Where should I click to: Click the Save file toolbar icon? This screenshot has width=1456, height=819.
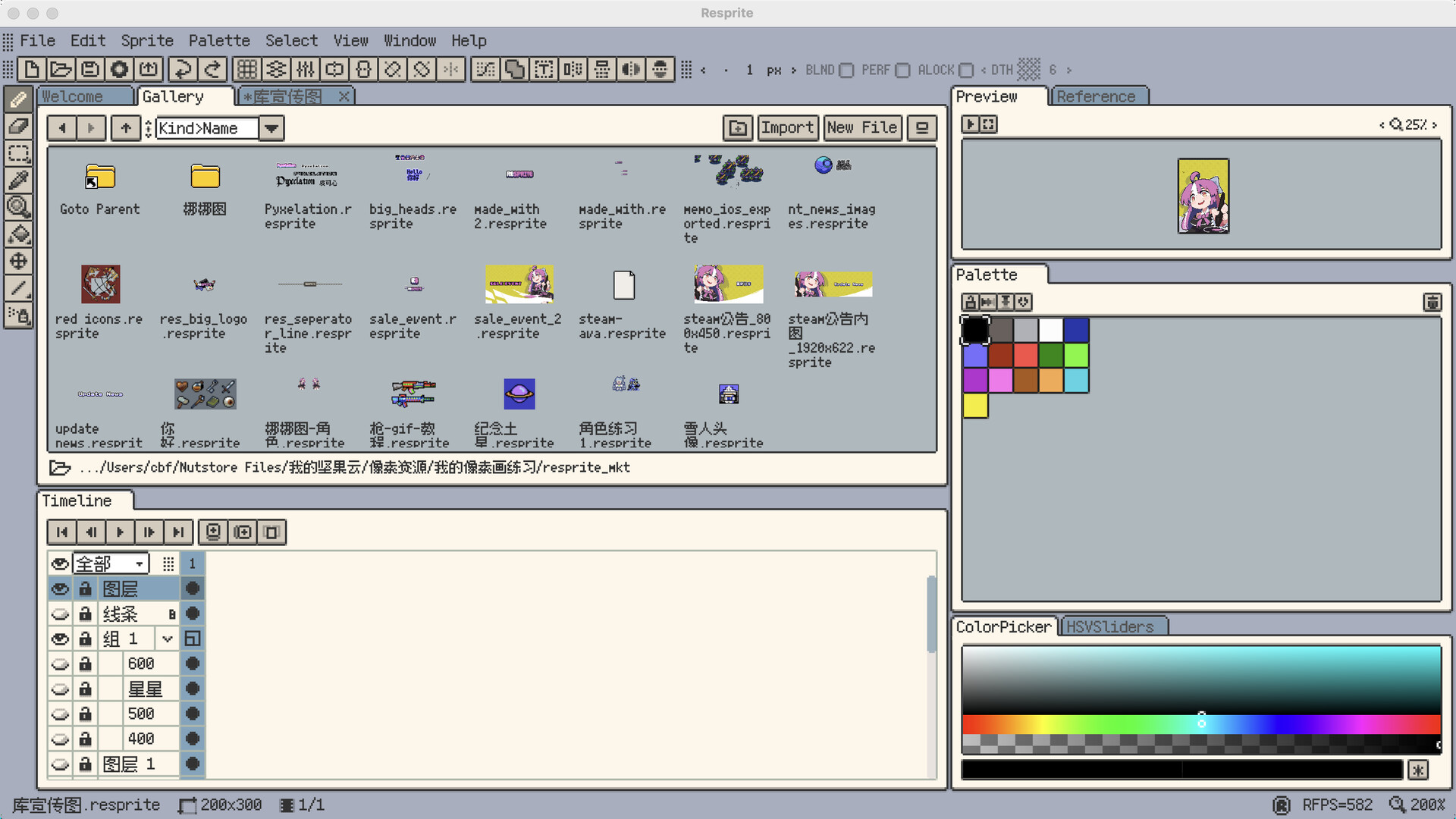click(x=90, y=70)
